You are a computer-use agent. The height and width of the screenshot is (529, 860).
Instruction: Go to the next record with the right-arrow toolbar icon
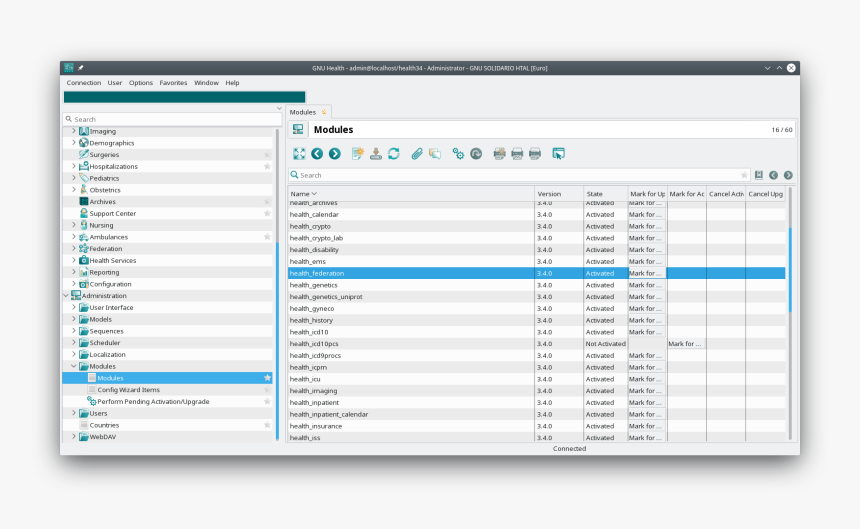(x=335, y=154)
